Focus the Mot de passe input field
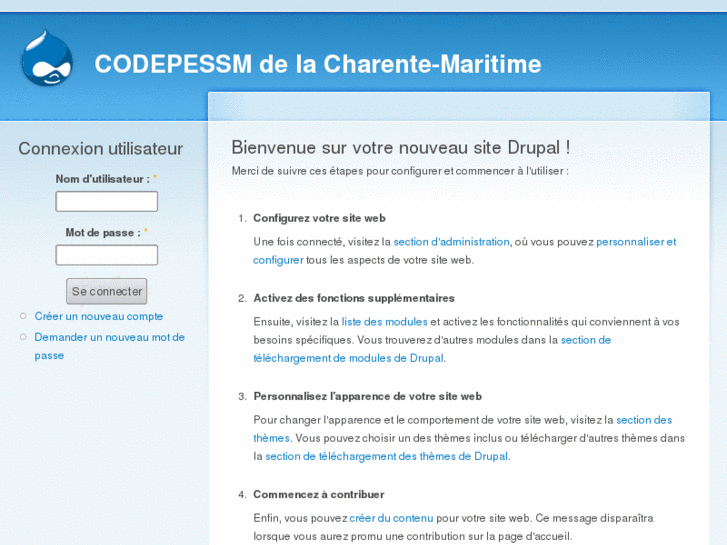727x545 pixels. pos(107,255)
